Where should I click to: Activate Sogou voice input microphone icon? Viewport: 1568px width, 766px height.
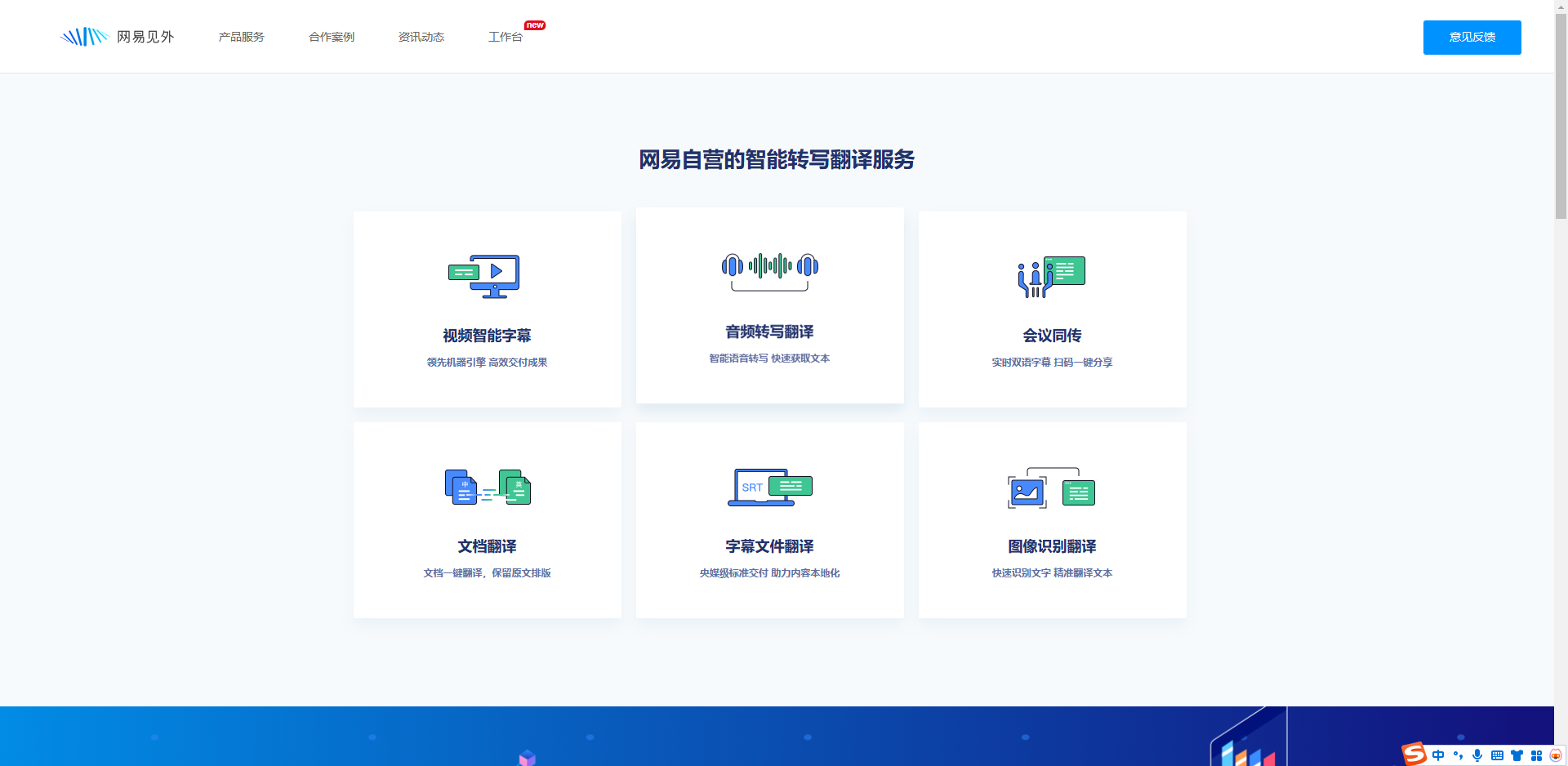click(1477, 755)
